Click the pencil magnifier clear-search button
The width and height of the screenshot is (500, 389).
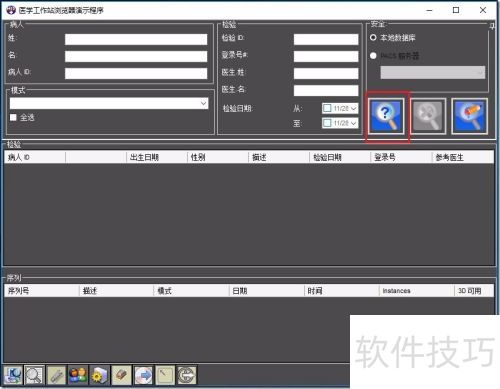469,116
